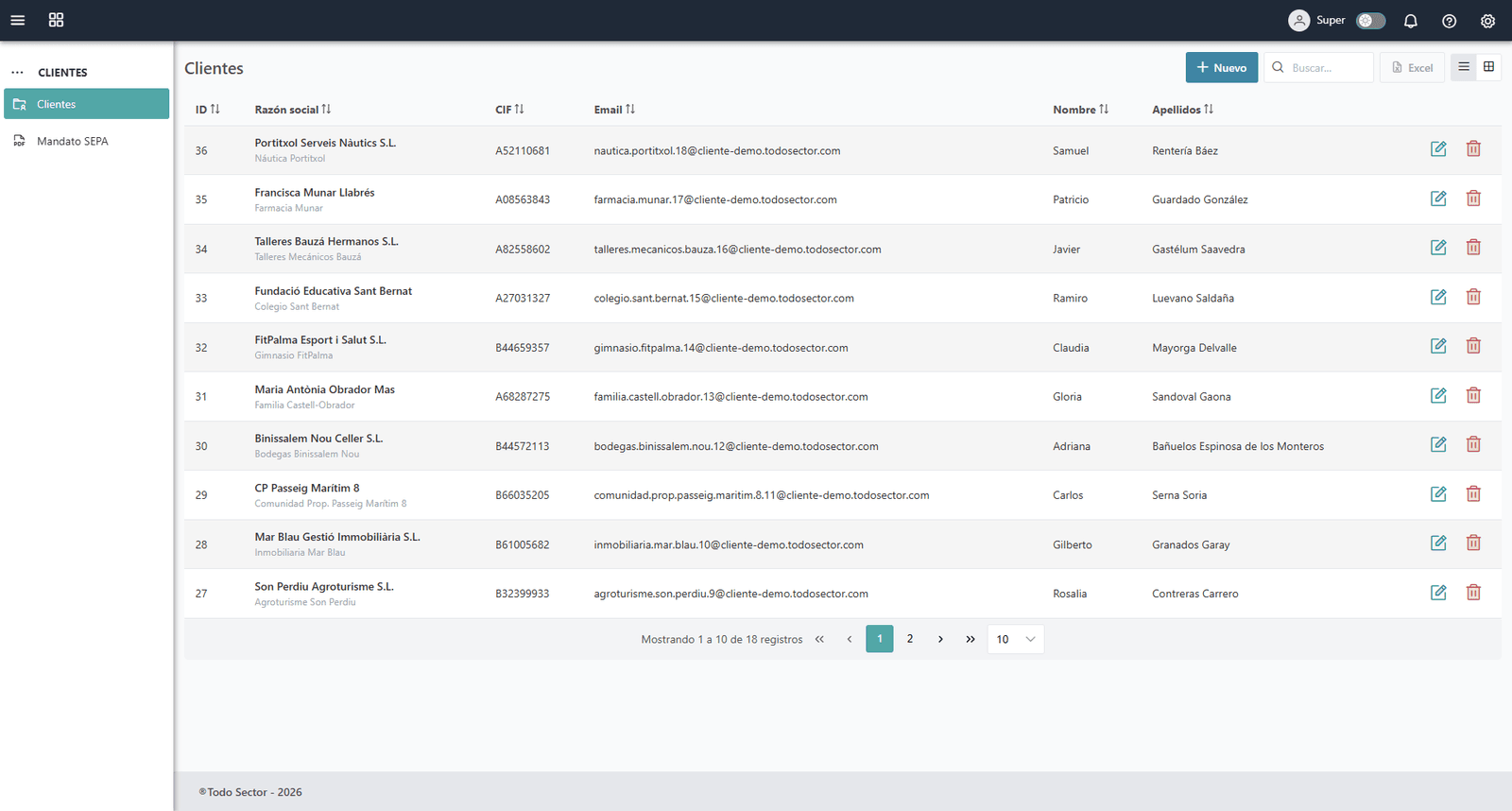Viewport: 1512px width, 811px height.
Task: Open the rows-per-page dropdown showing 10
Action: [x=1016, y=639]
